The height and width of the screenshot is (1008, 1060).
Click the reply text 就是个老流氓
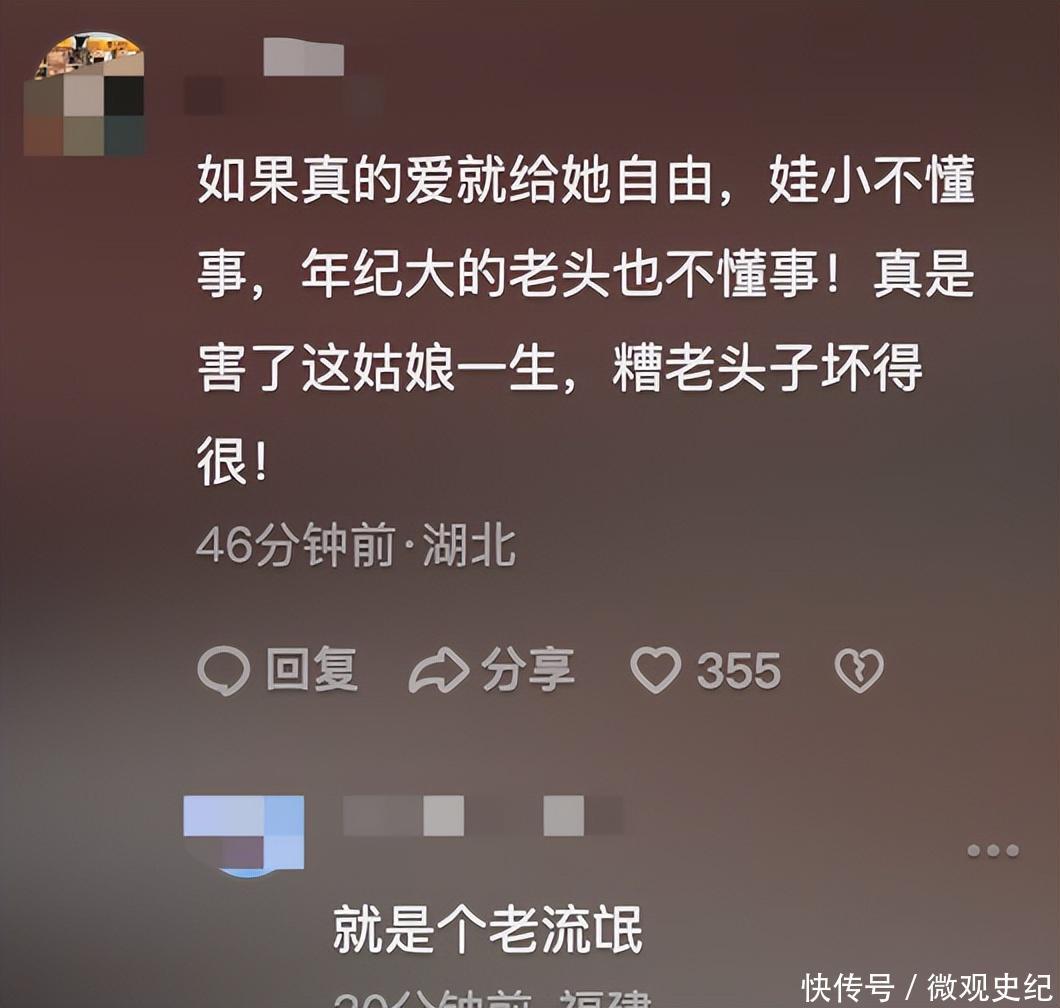[487, 930]
